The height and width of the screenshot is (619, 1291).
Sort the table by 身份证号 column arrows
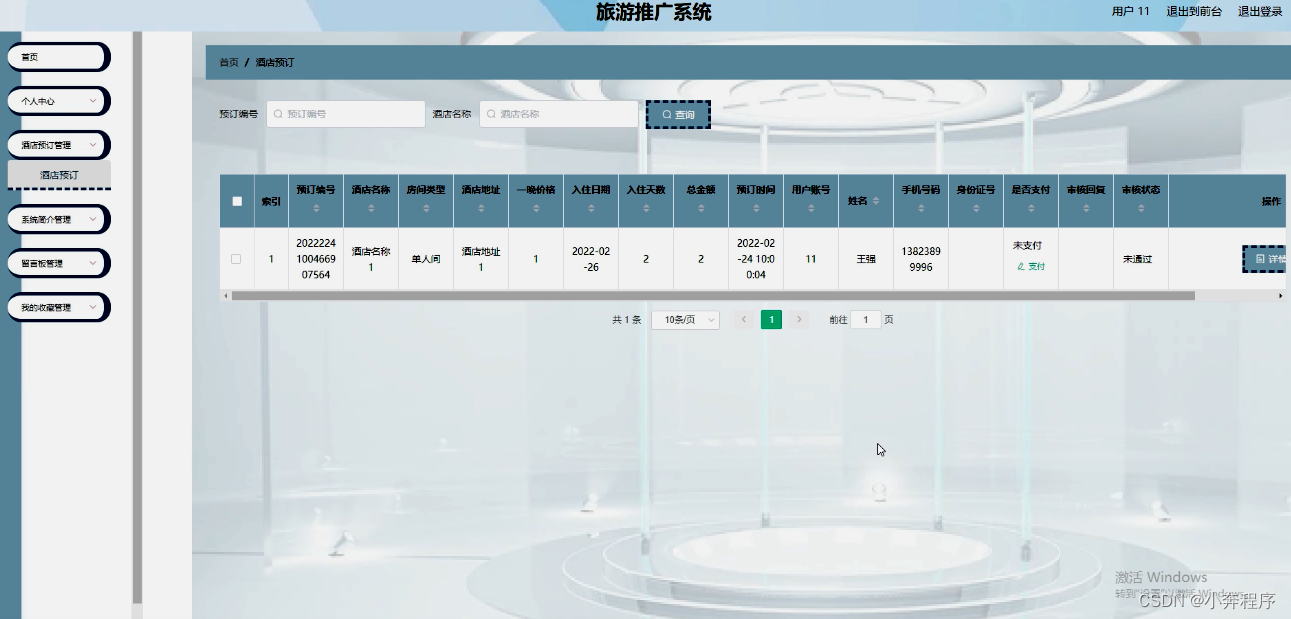[976, 208]
